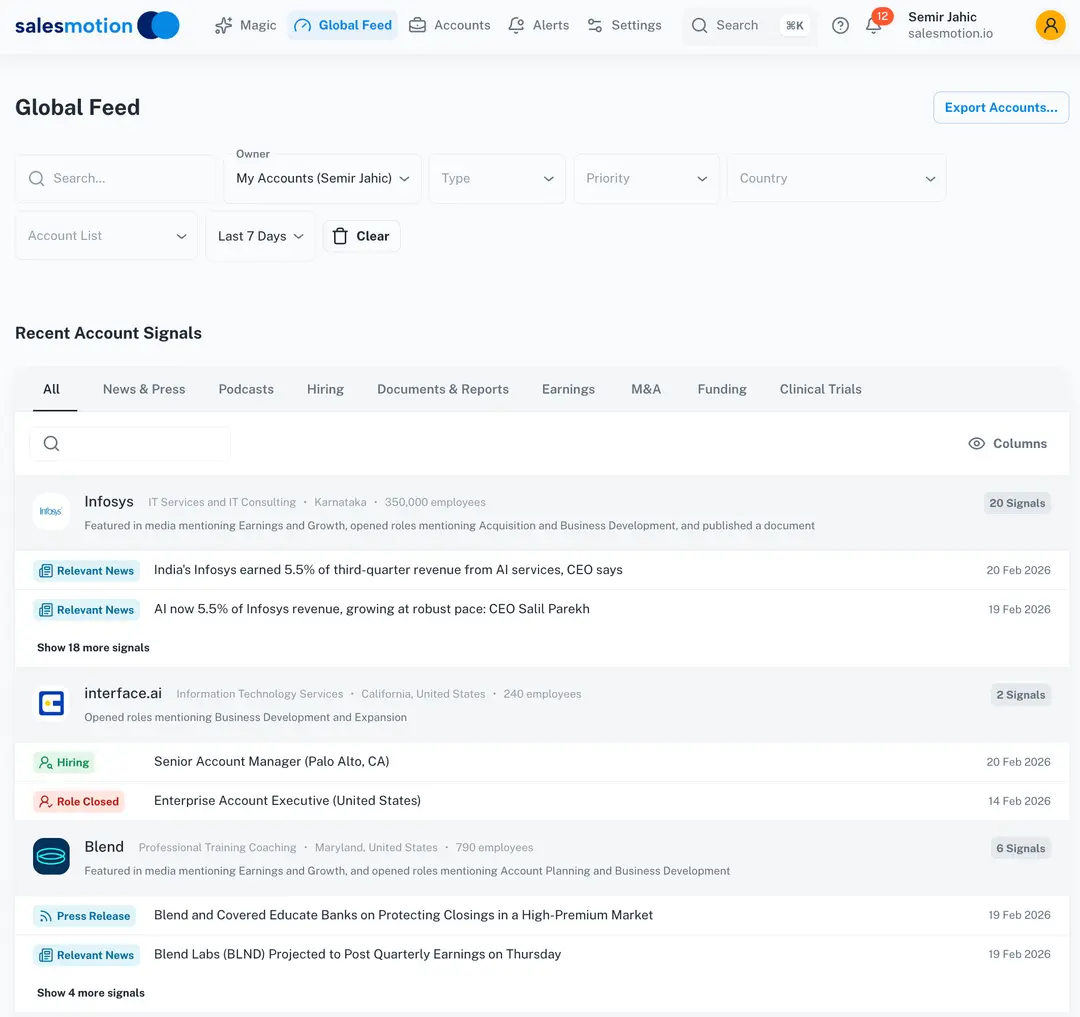Open the Magic sparkle icon
1080x1017 pixels.
[x=223, y=25]
